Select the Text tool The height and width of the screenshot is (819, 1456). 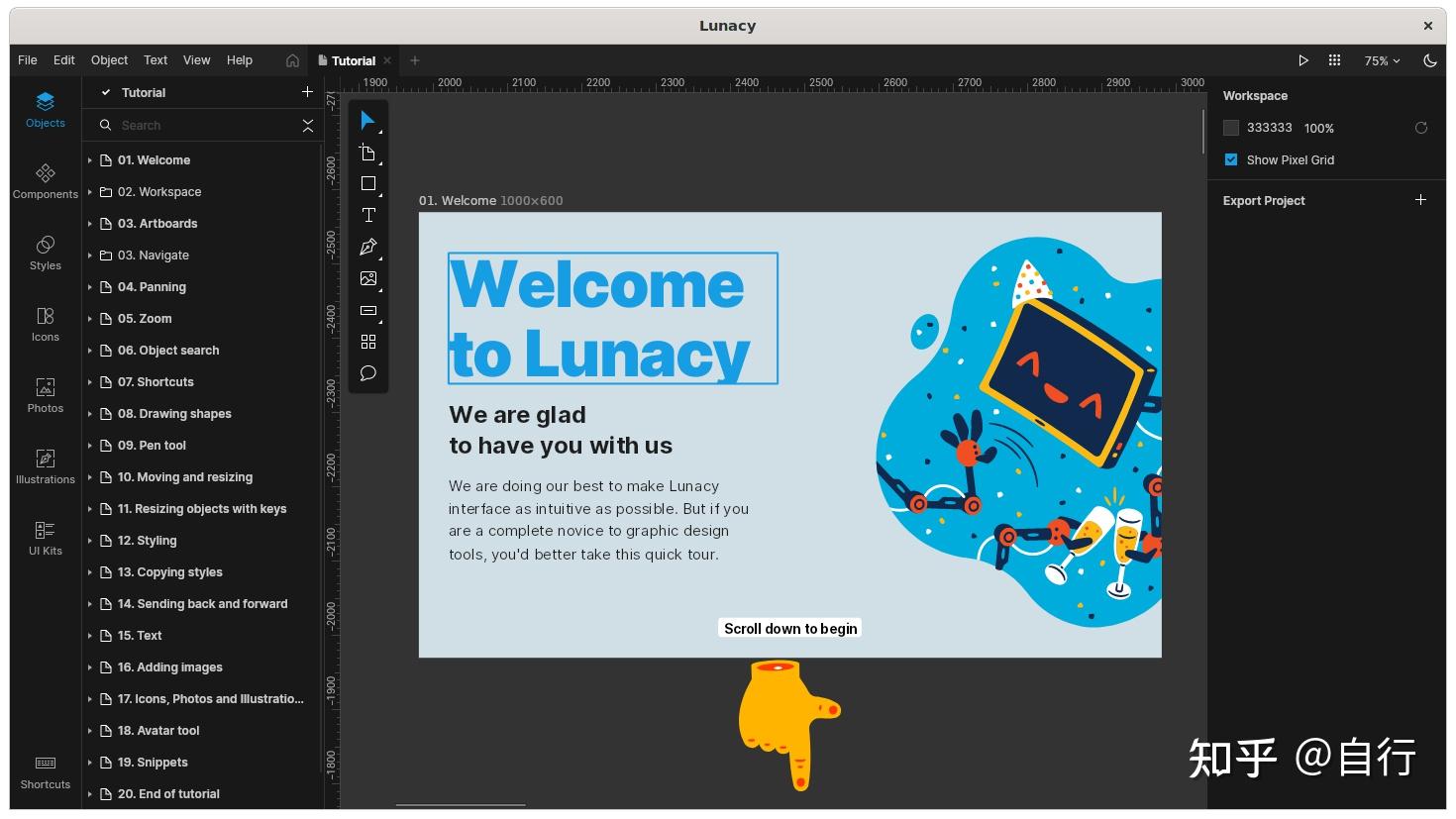coord(367,215)
